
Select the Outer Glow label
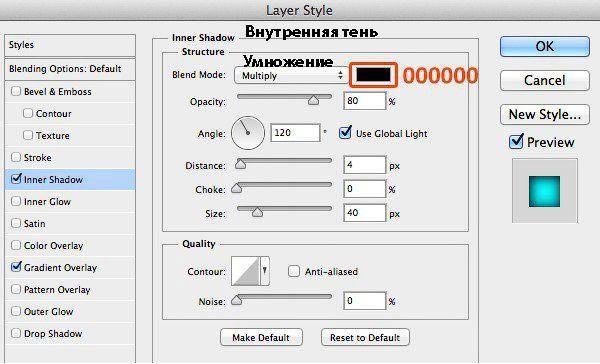pyautogui.click(x=49, y=311)
